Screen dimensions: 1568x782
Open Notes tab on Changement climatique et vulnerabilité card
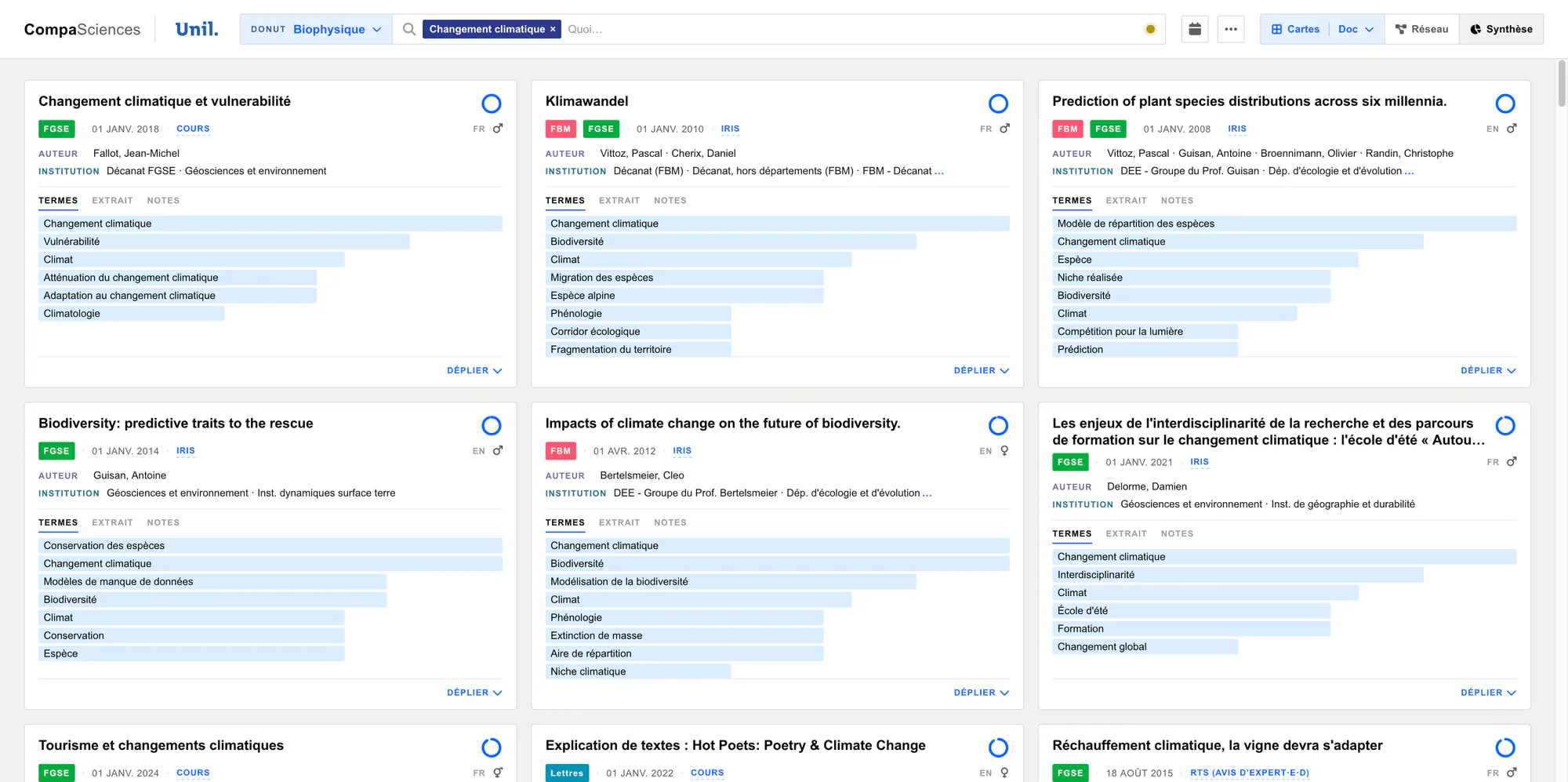tap(163, 201)
